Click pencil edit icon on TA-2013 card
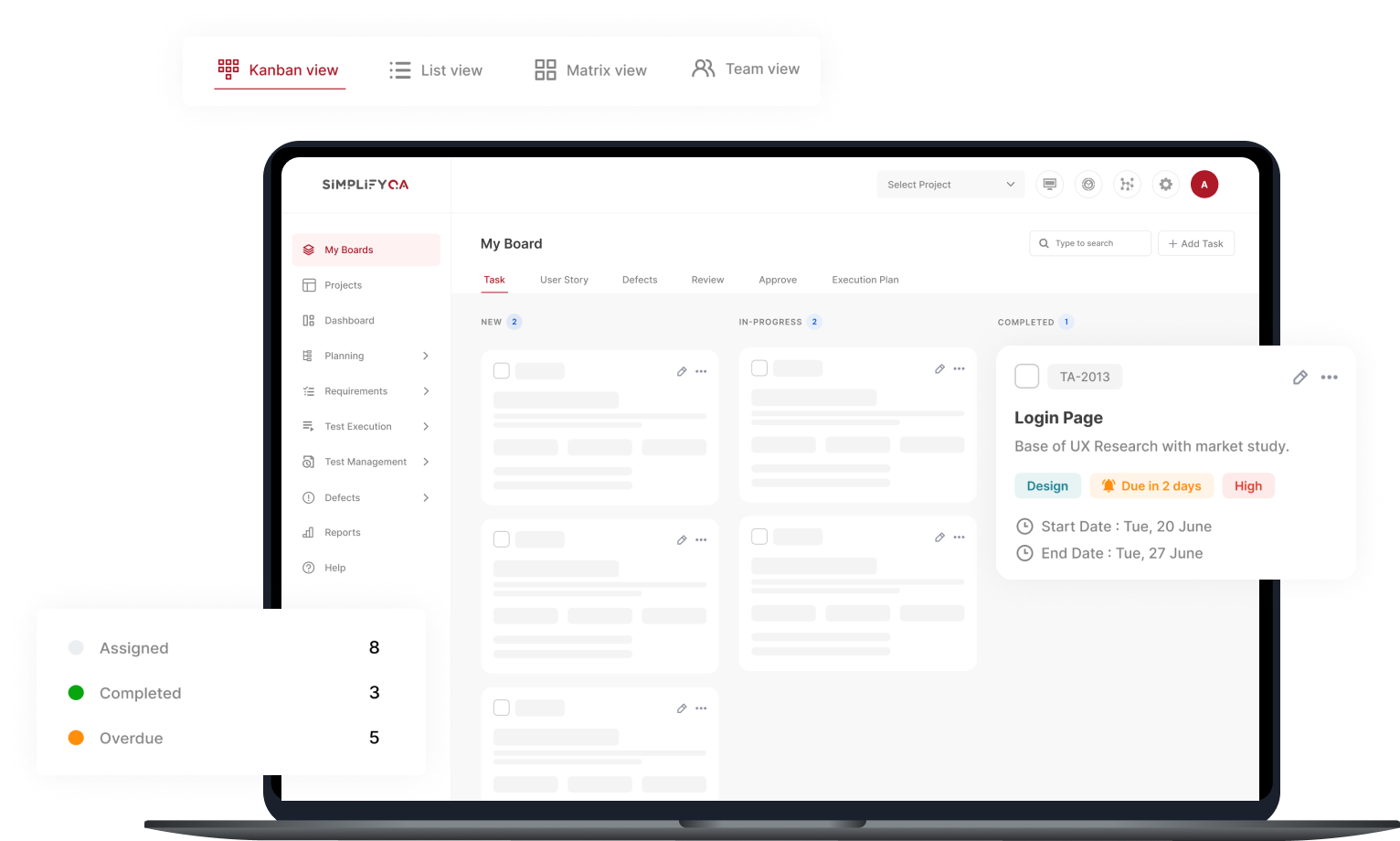Image resolution: width=1400 pixels, height=841 pixels. [1299, 378]
